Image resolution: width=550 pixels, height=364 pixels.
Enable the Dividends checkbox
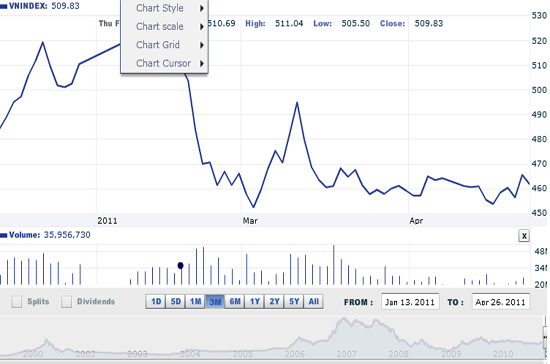66,302
